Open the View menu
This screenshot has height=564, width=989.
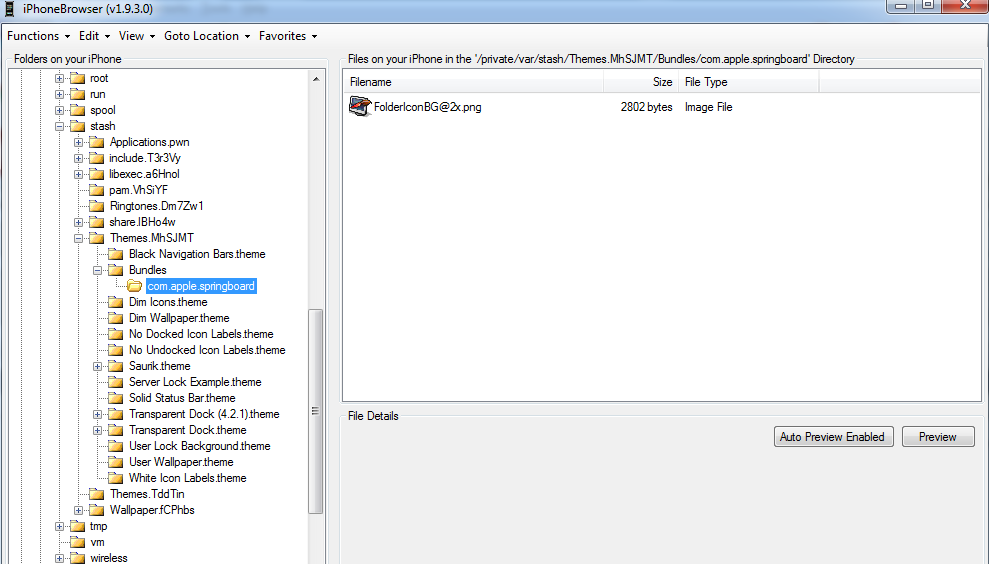click(136, 36)
